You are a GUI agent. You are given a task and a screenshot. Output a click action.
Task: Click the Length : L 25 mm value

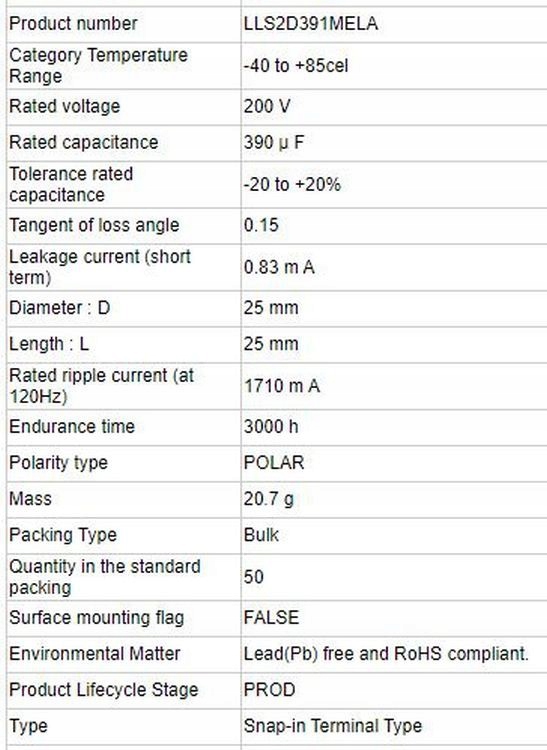pos(271,344)
